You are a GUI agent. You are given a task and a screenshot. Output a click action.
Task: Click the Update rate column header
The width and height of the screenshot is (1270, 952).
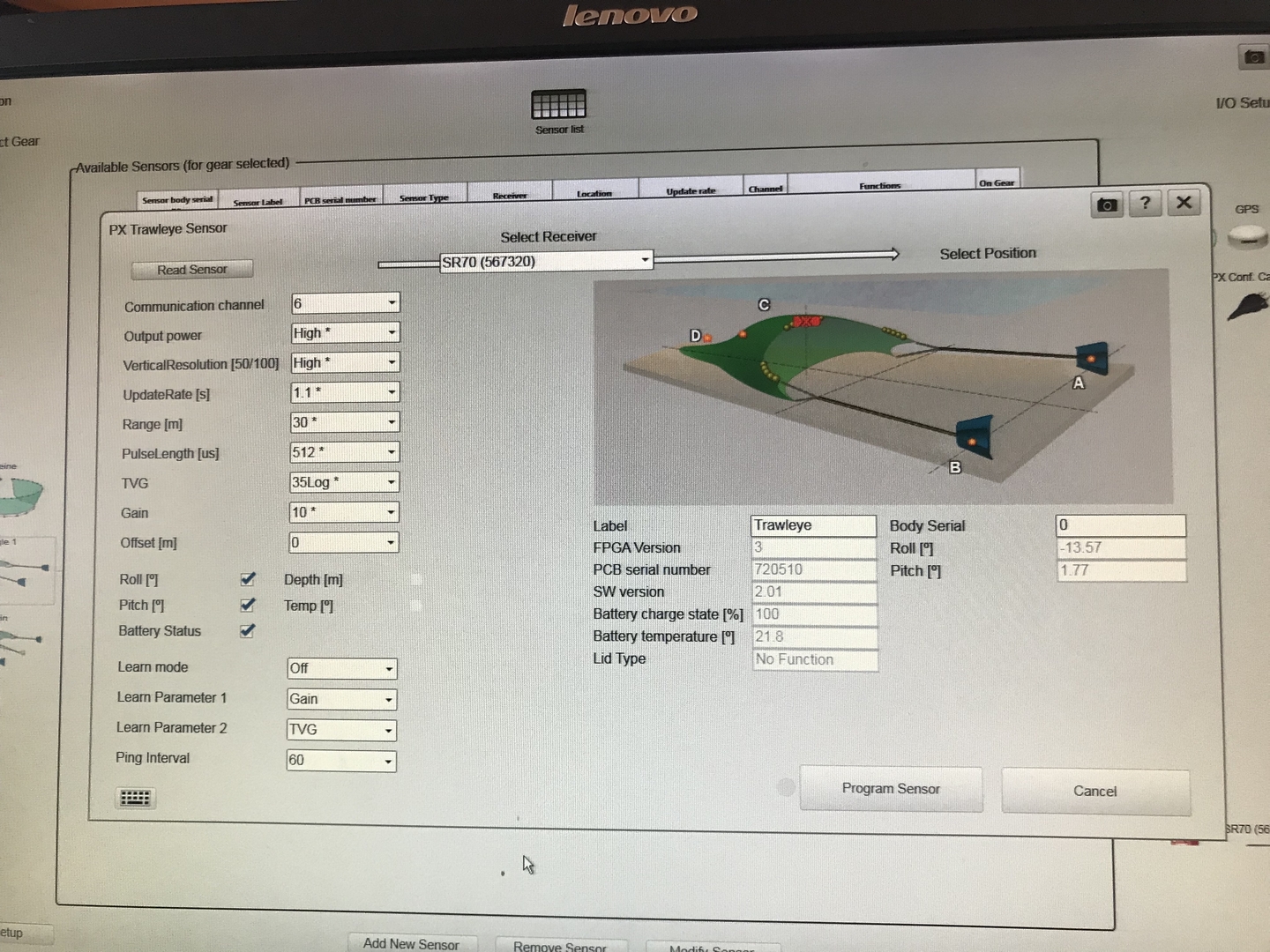[691, 191]
